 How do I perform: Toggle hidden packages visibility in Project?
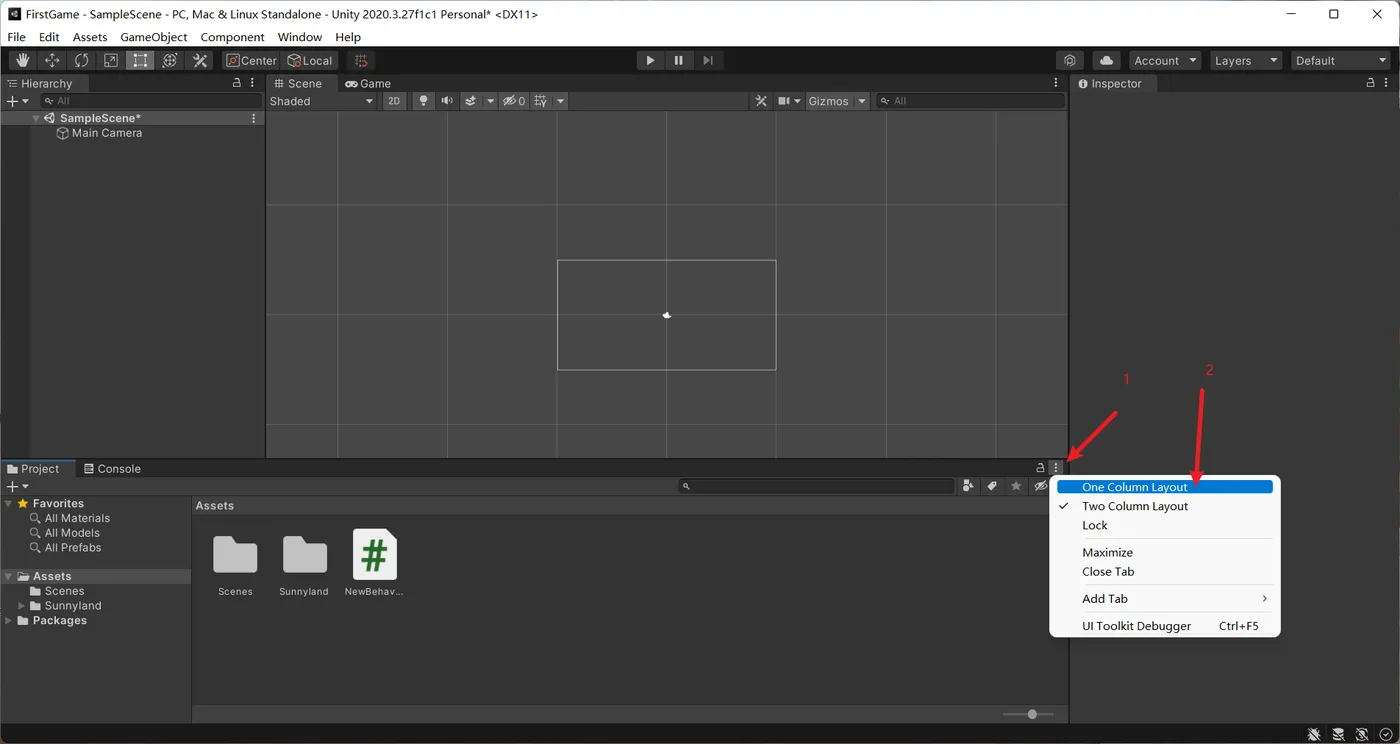click(1040, 486)
